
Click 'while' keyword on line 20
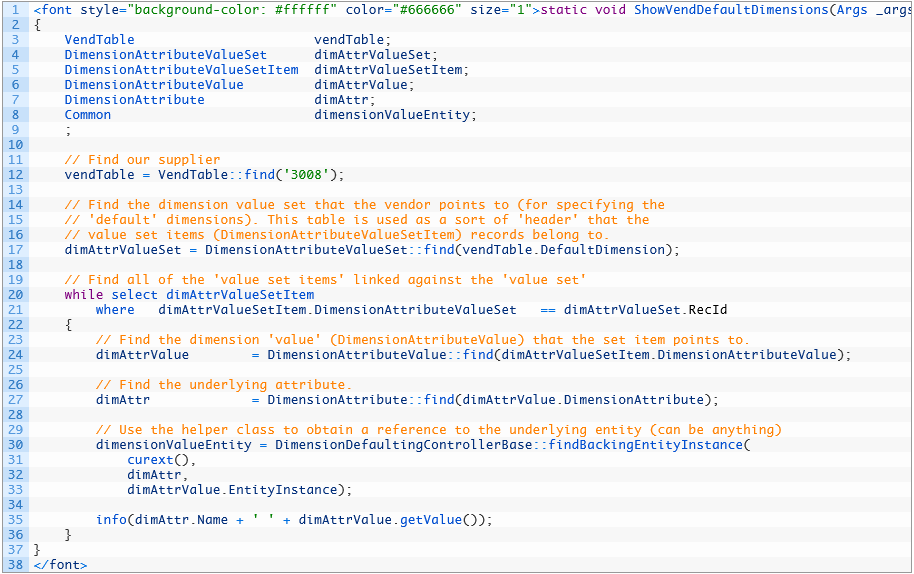point(84,295)
